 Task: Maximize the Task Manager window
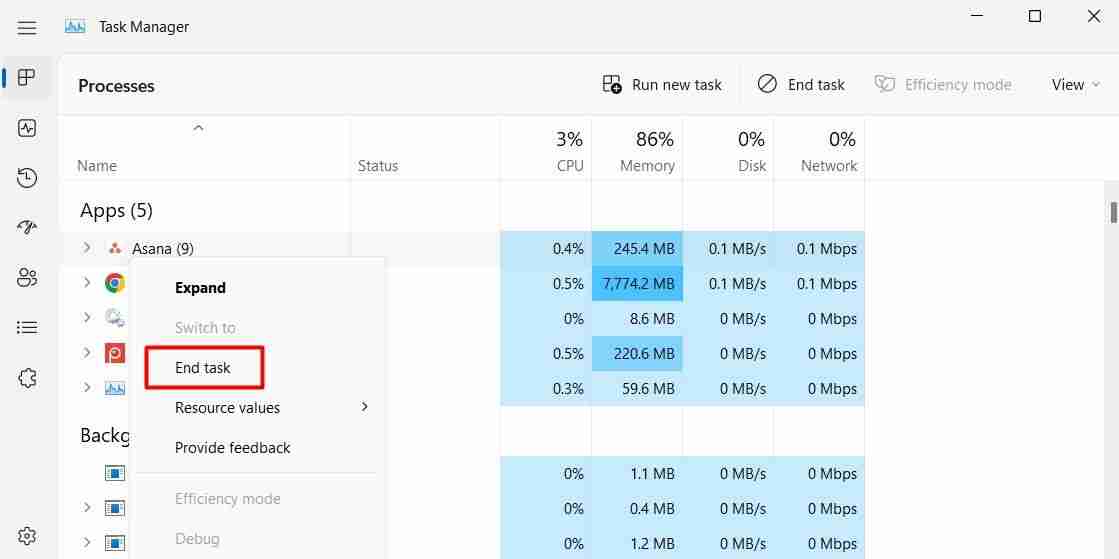1035,16
